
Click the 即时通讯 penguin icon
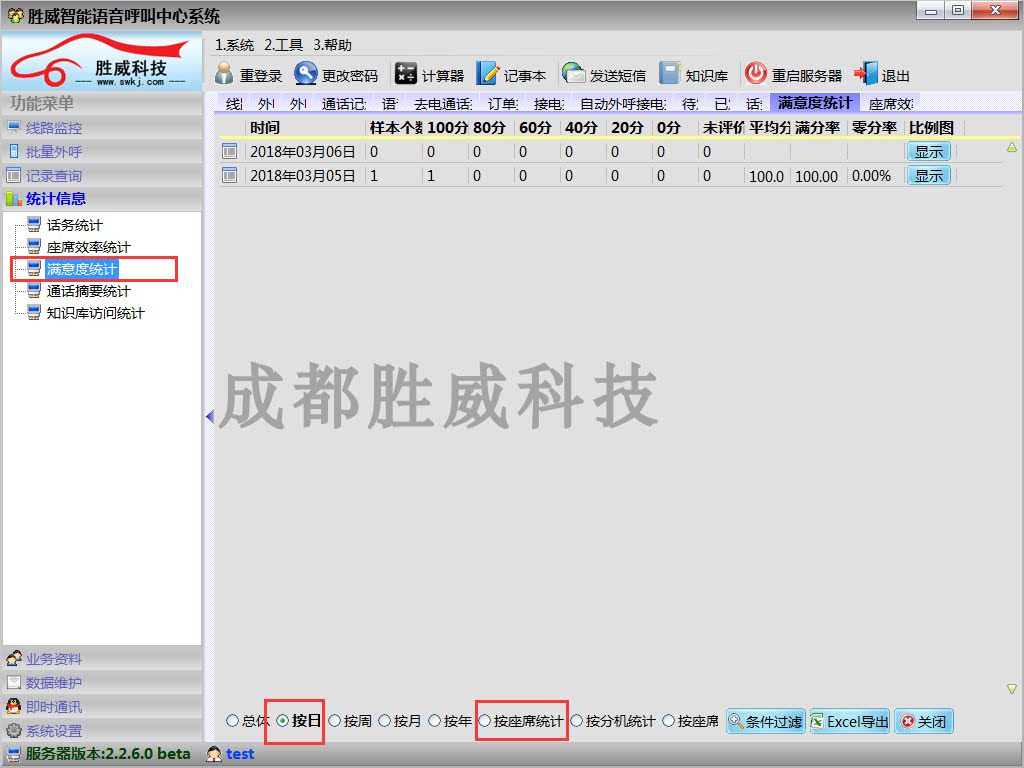click(x=14, y=706)
